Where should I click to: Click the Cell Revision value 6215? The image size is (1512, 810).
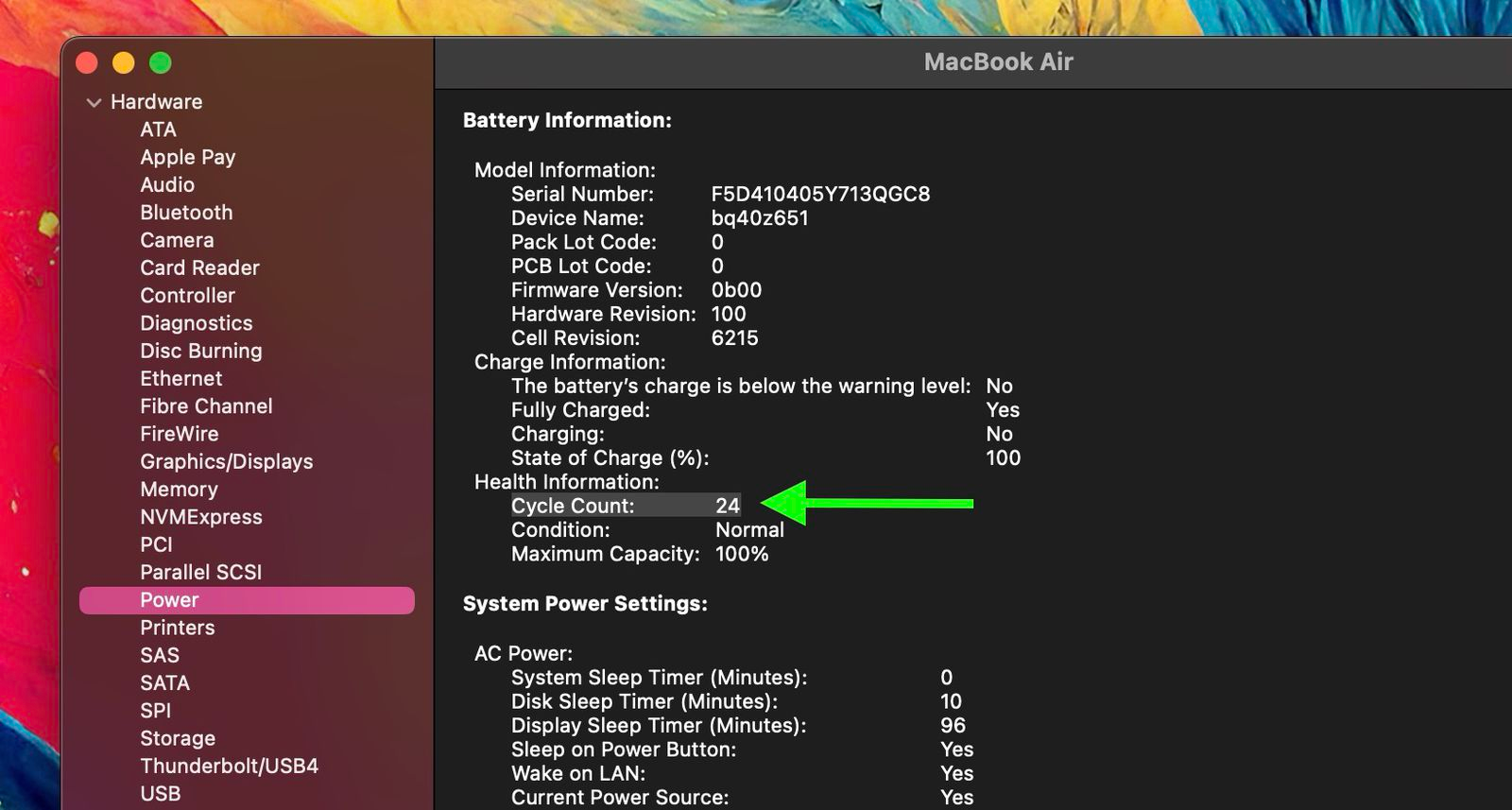(734, 338)
